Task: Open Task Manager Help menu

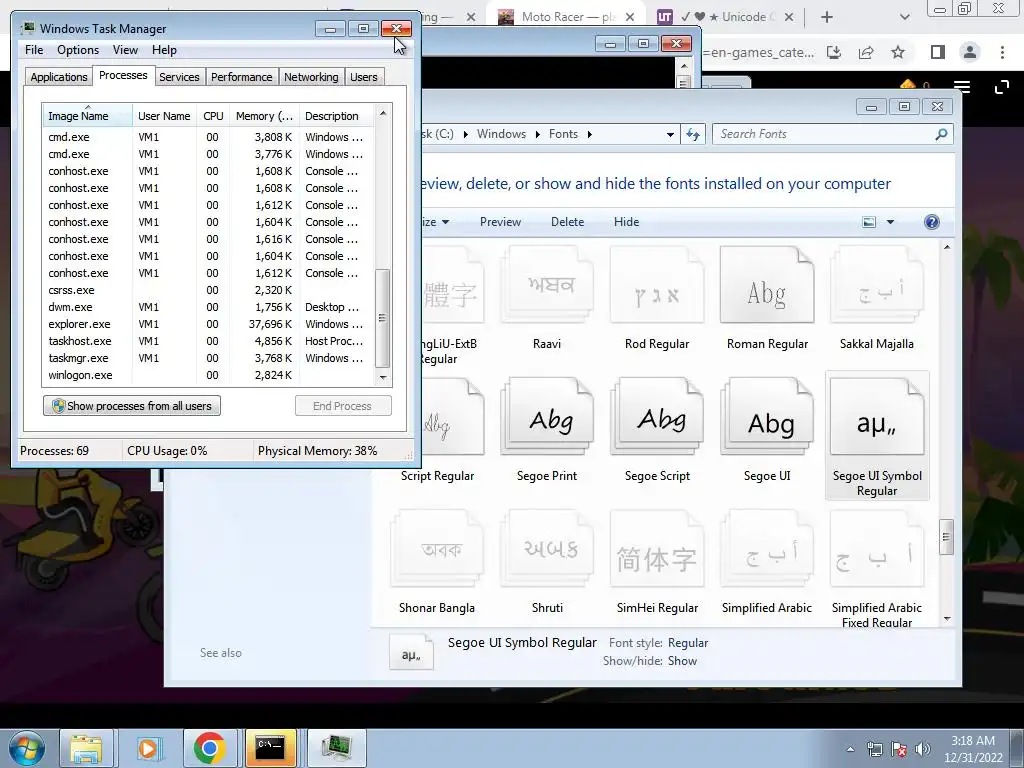Action: pos(164,50)
